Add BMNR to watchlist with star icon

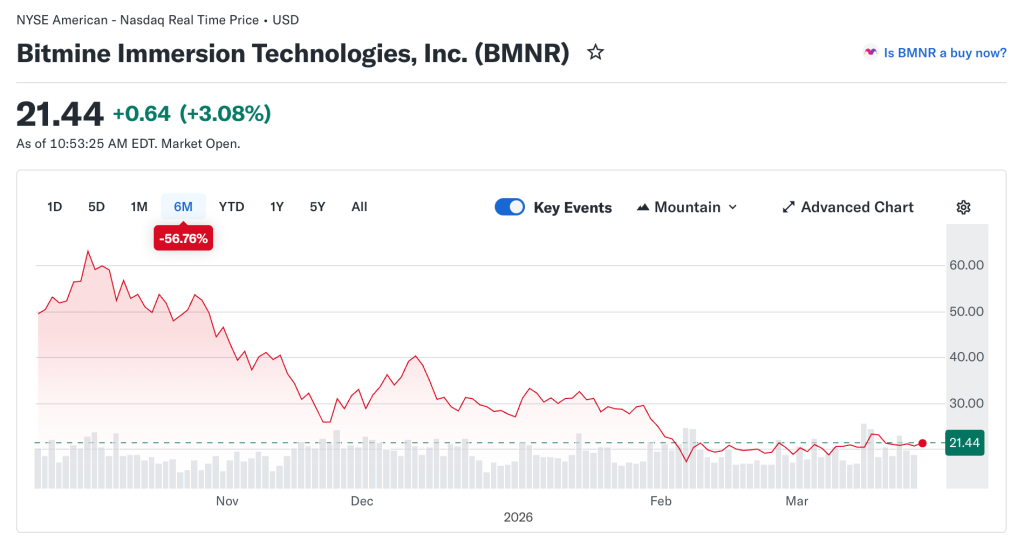(595, 53)
